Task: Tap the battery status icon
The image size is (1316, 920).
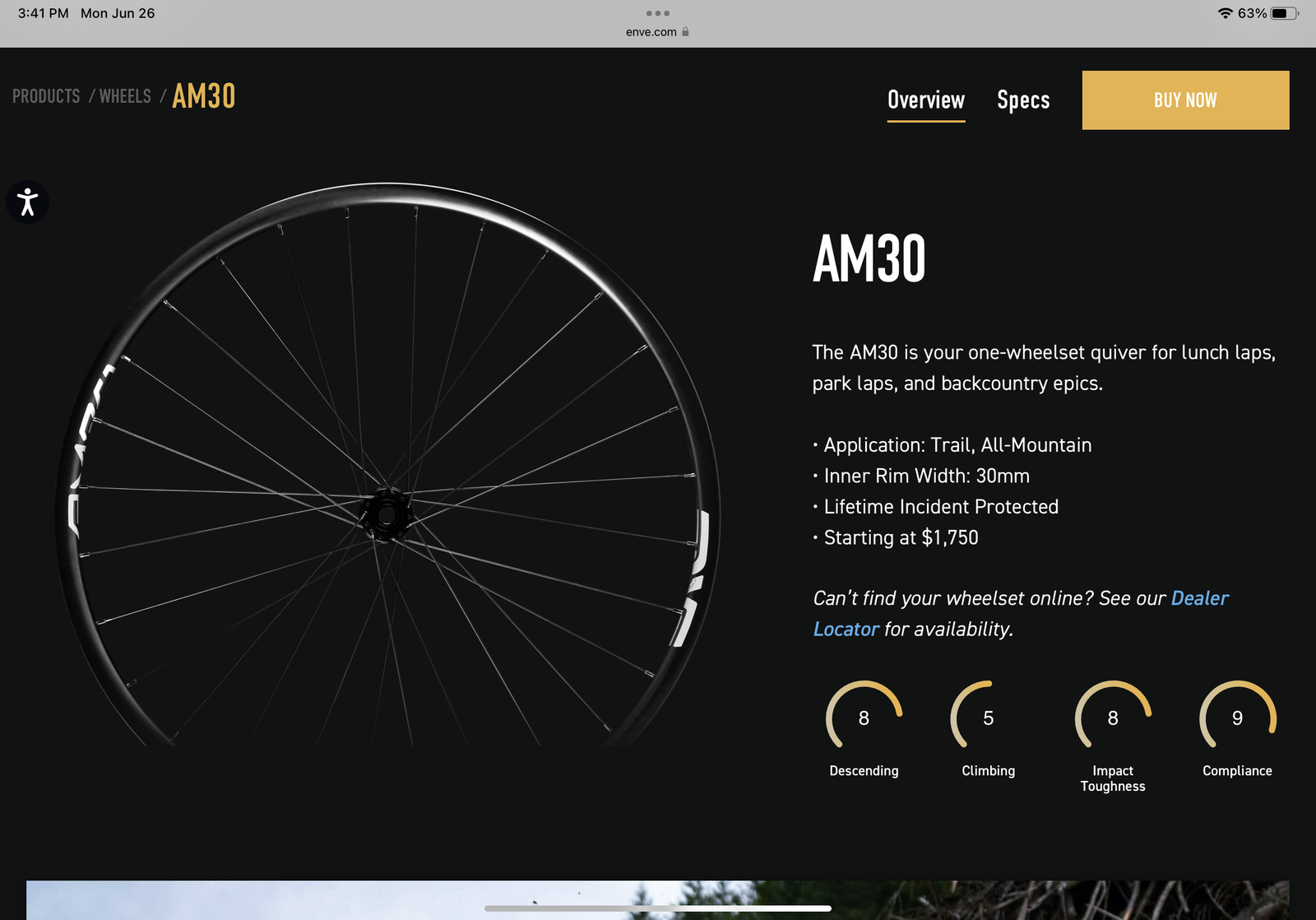Action: (1284, 13)
